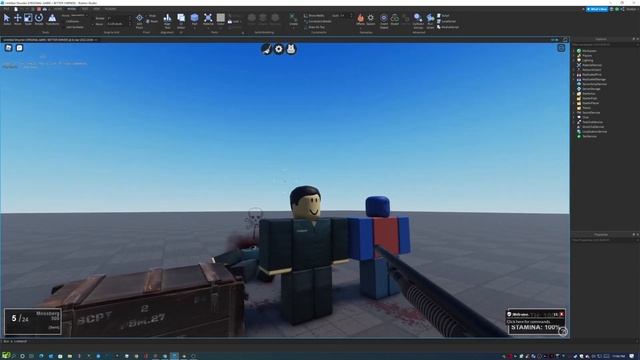Open the in-game chat bubble icon
Viewport: 640px width, 360px height.
click(x=19, y=48)
